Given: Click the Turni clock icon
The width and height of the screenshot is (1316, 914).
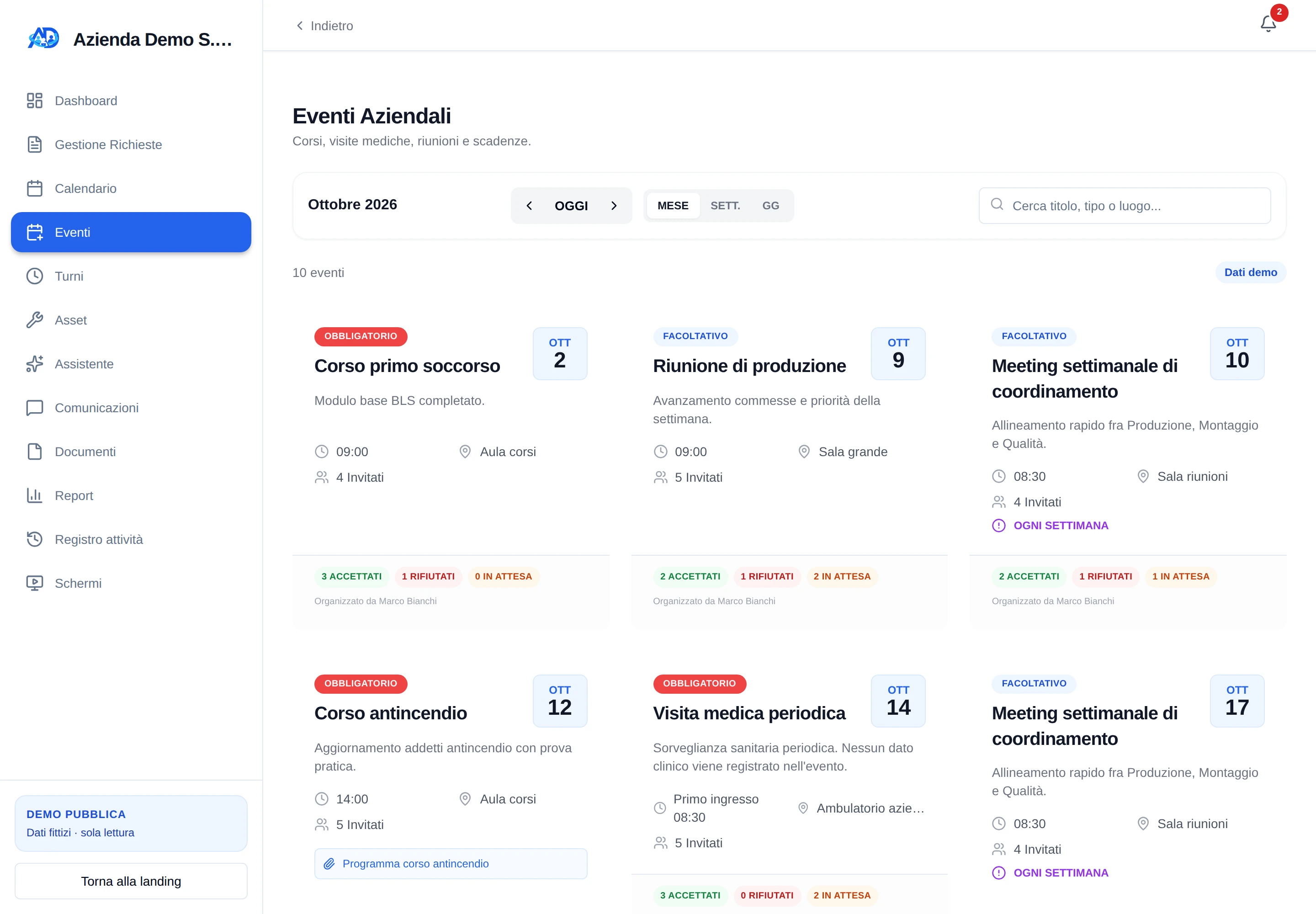Looking at the screenshot, I should pos(34,276).
